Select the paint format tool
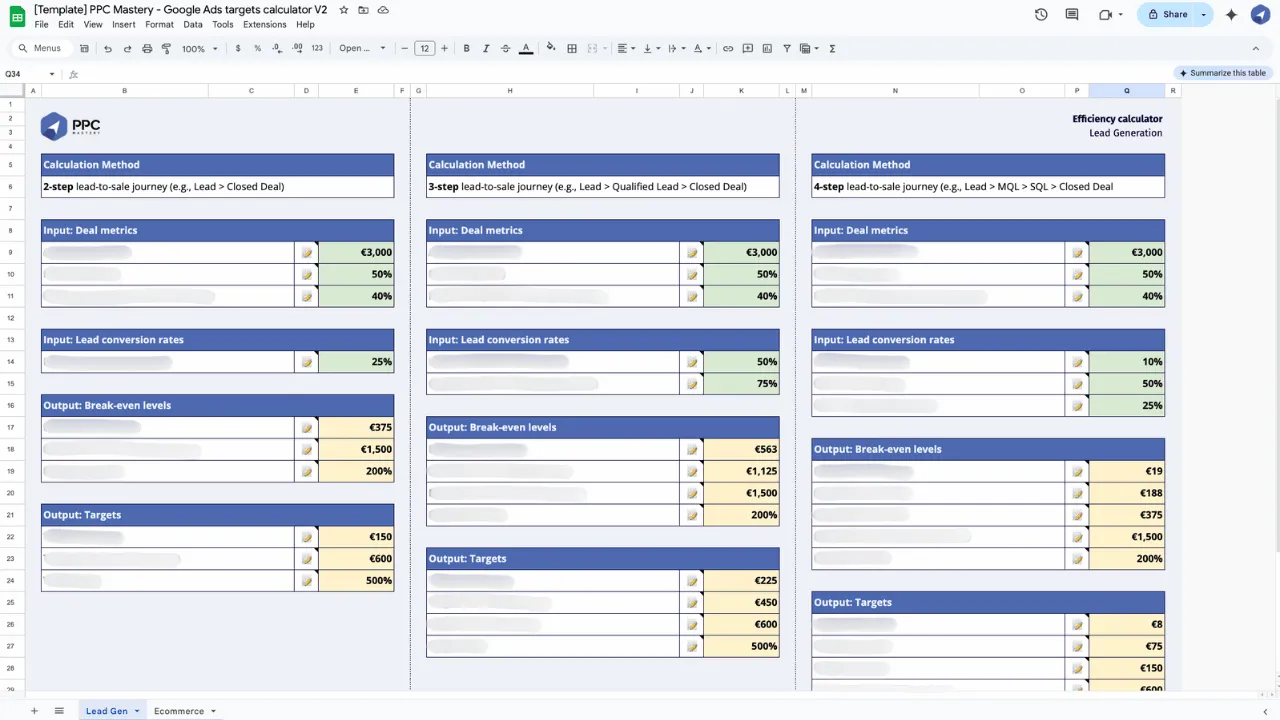This screenshot has width=1280, height=720. coord(166,48)
